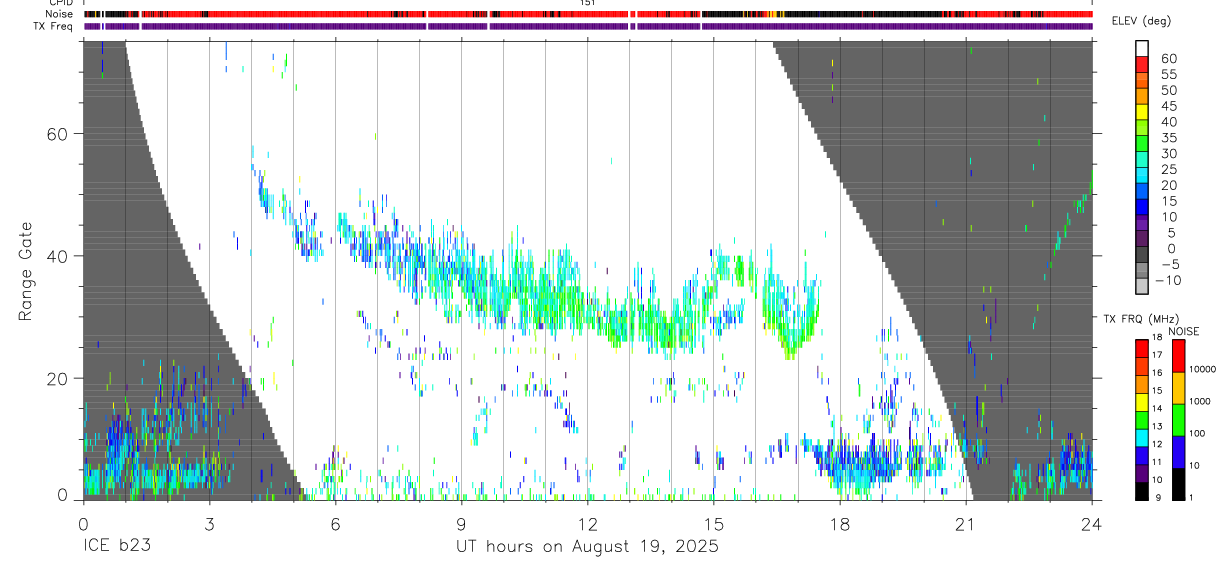Click the UT hours tick label 12
The width and height of the screenshot is (1228, 567).
588,523
